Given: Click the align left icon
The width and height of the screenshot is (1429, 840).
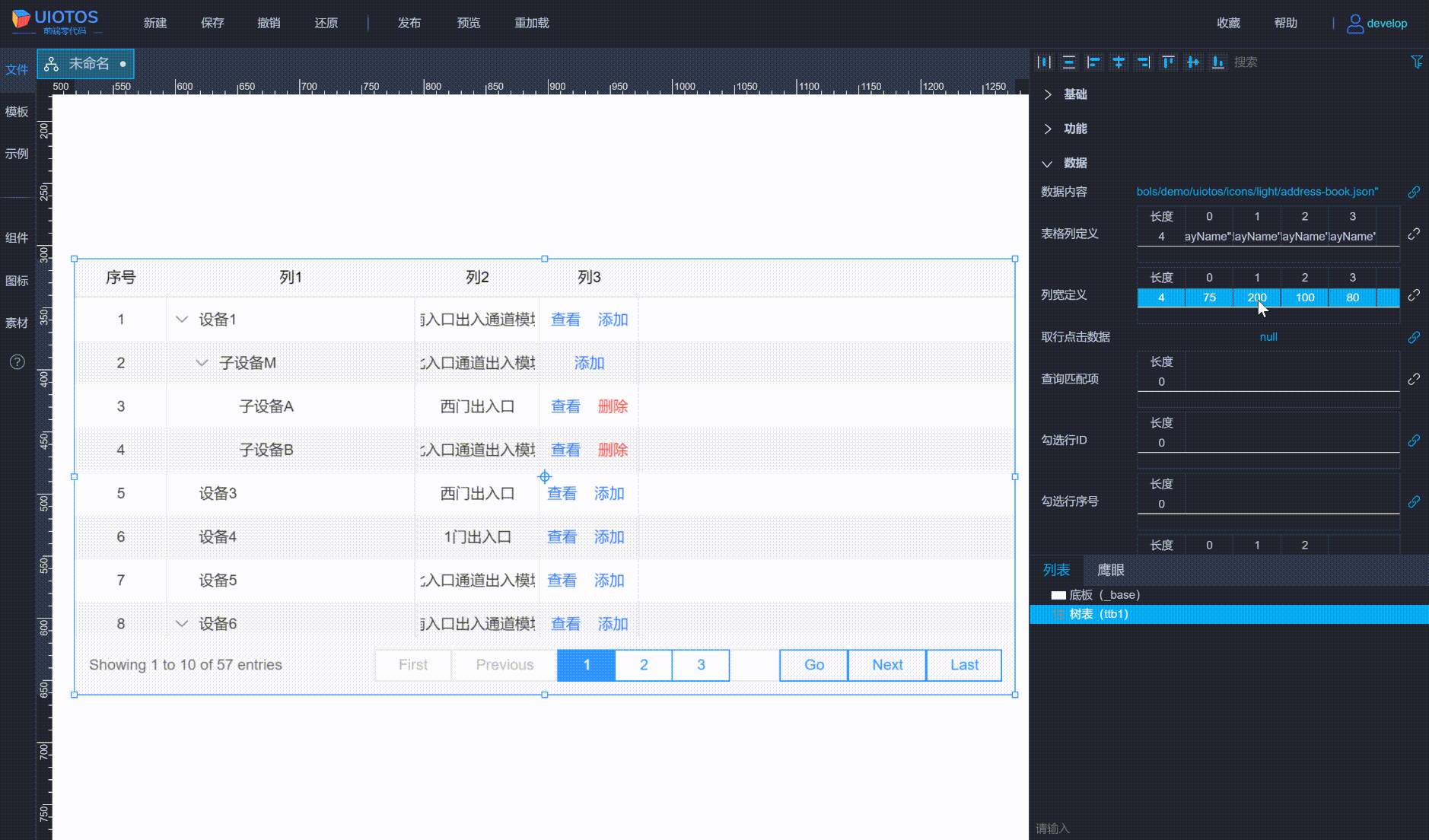Looking at the screenshot, I should (x=1093, y=62).
